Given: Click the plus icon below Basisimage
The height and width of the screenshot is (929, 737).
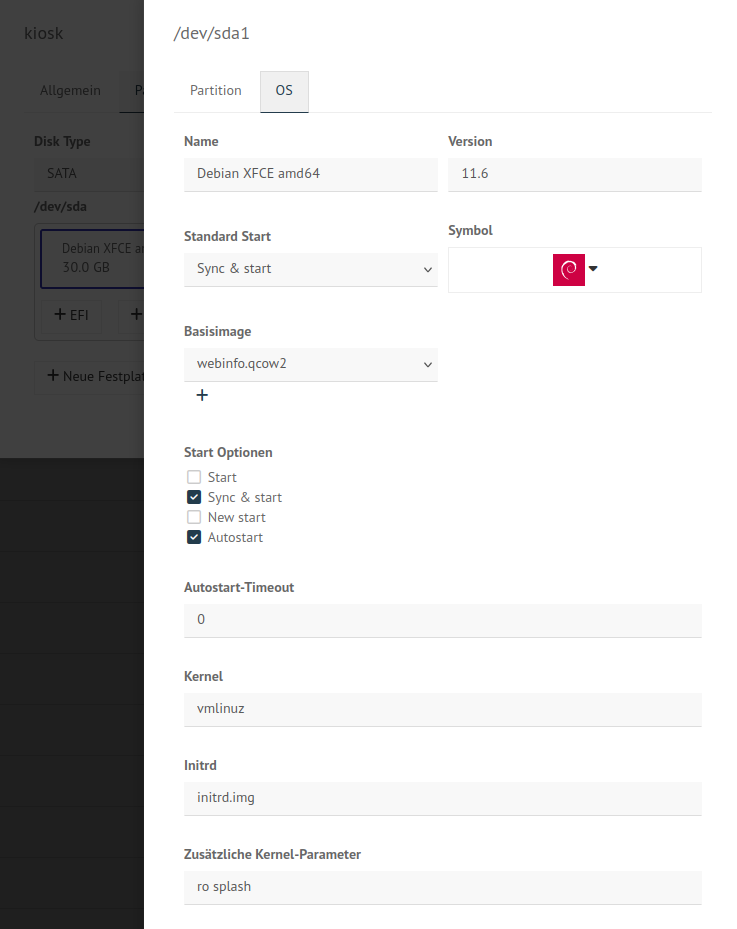Looking at the screenshot, I should (x=201, y=395).
